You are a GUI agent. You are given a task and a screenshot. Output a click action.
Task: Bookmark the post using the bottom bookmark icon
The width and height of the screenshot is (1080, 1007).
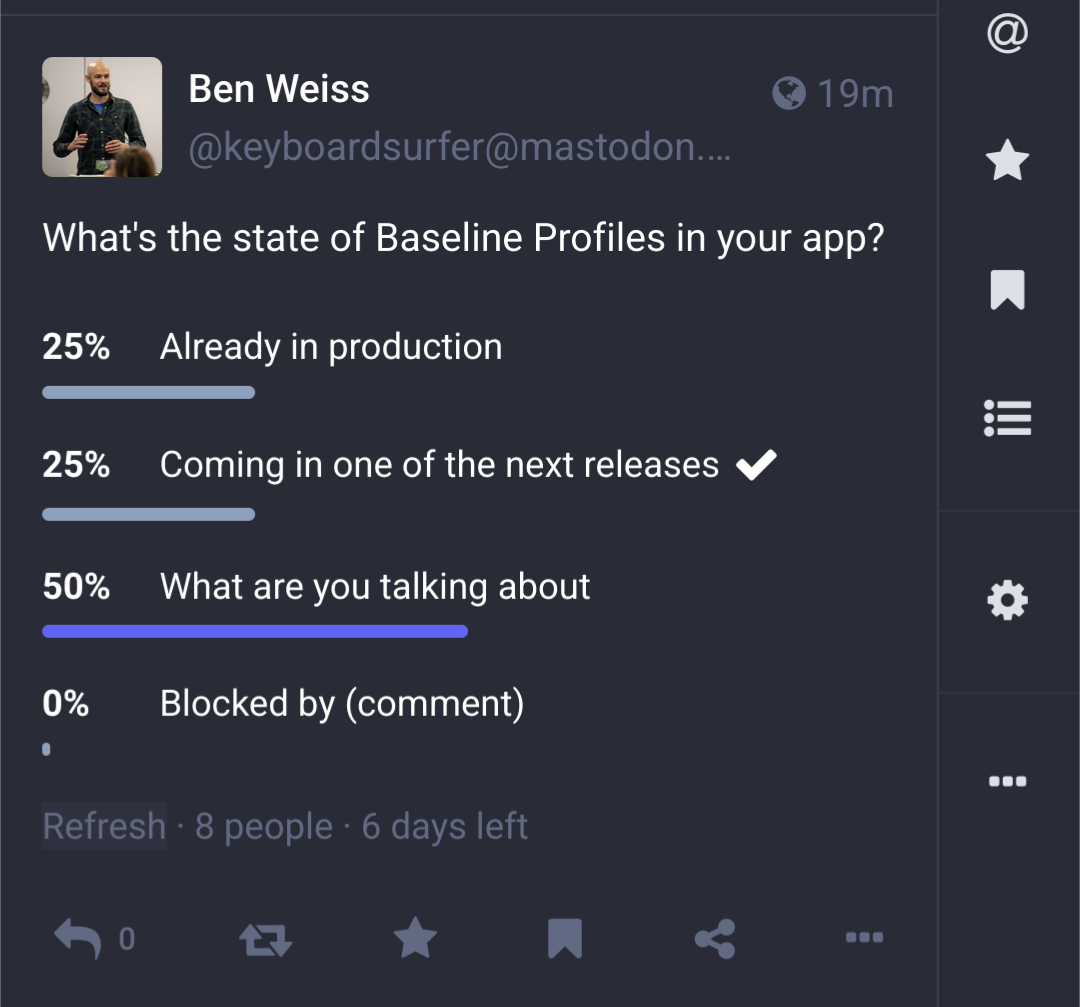564,939
